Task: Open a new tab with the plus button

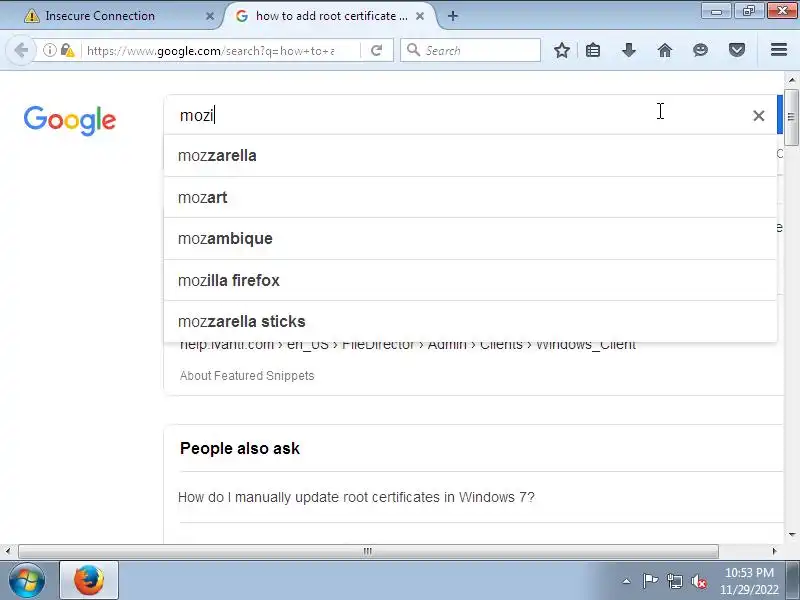Action: pos(453,16)
